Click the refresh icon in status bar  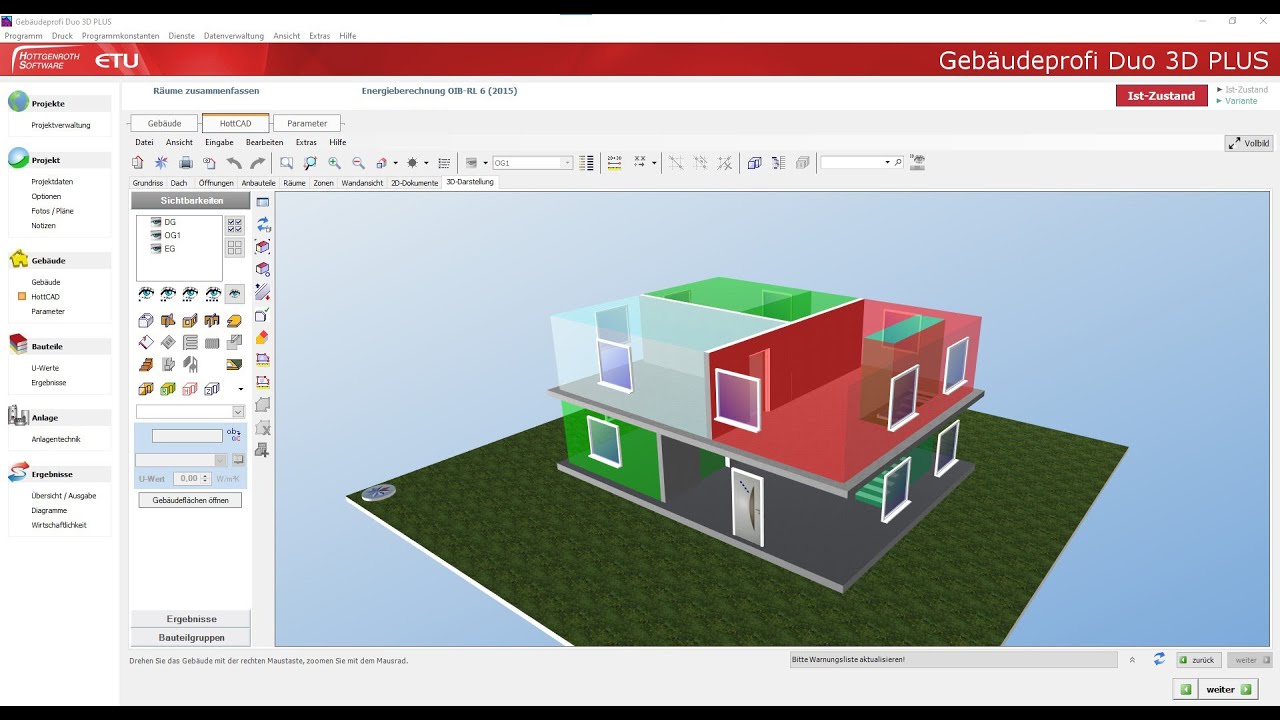(1159, 660)
